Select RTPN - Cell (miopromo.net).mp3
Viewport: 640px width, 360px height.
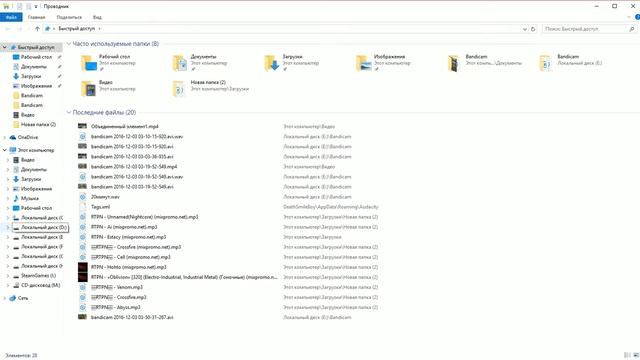tap(131, 257)
